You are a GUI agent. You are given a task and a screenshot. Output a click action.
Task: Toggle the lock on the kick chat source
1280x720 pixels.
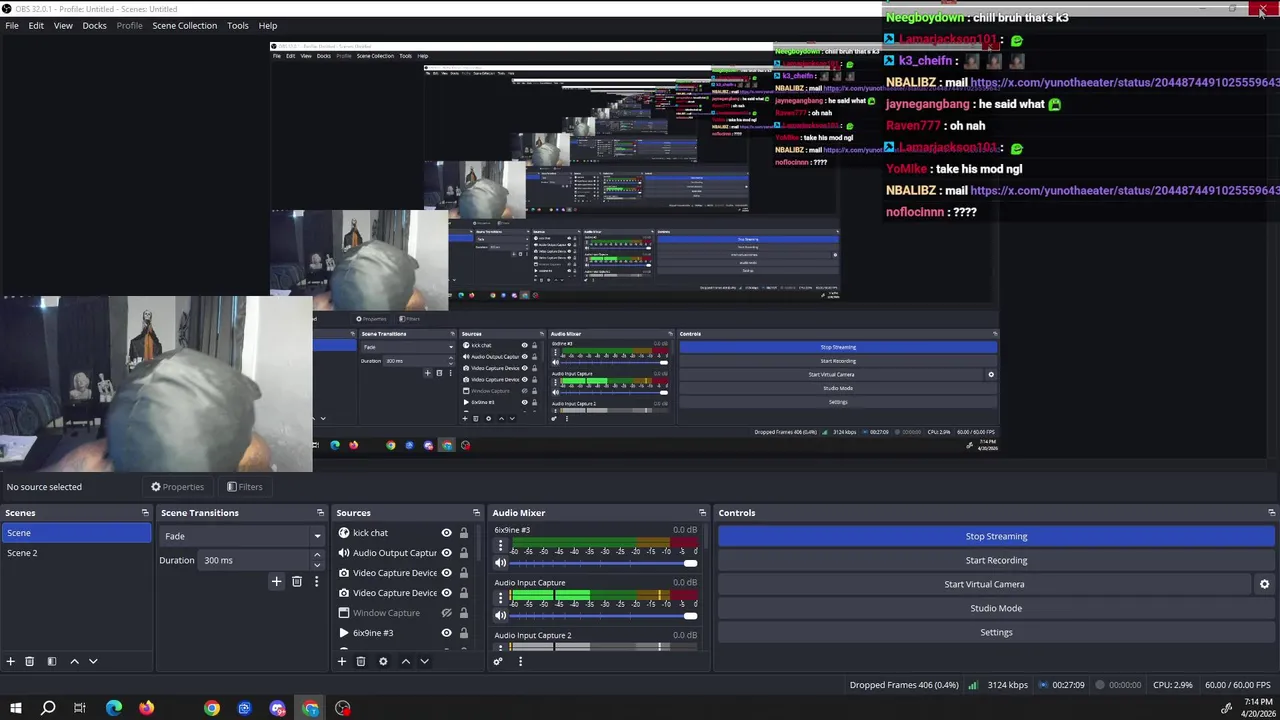tap(463, 533)
